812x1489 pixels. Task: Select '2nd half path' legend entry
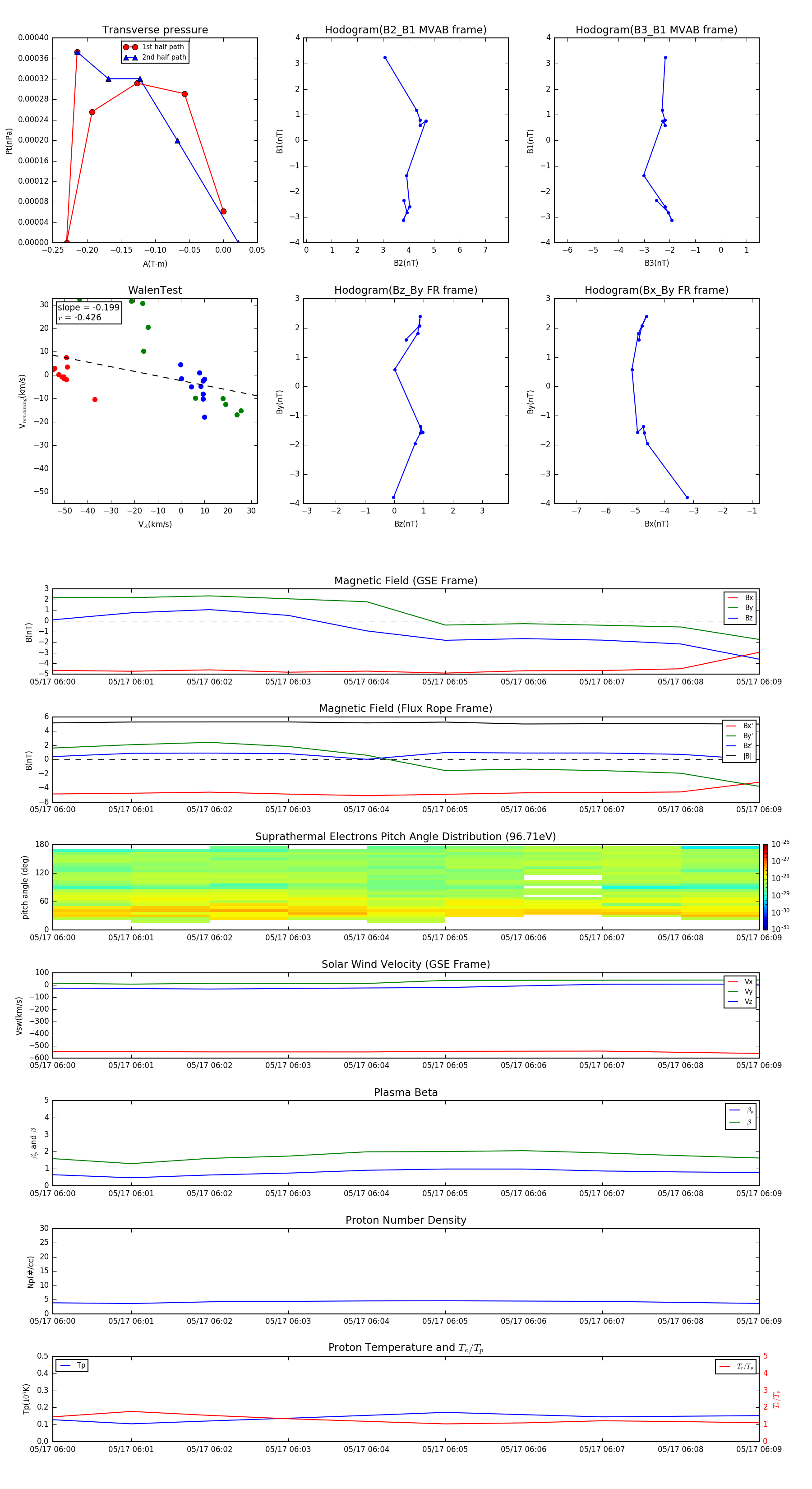point(156,57)
